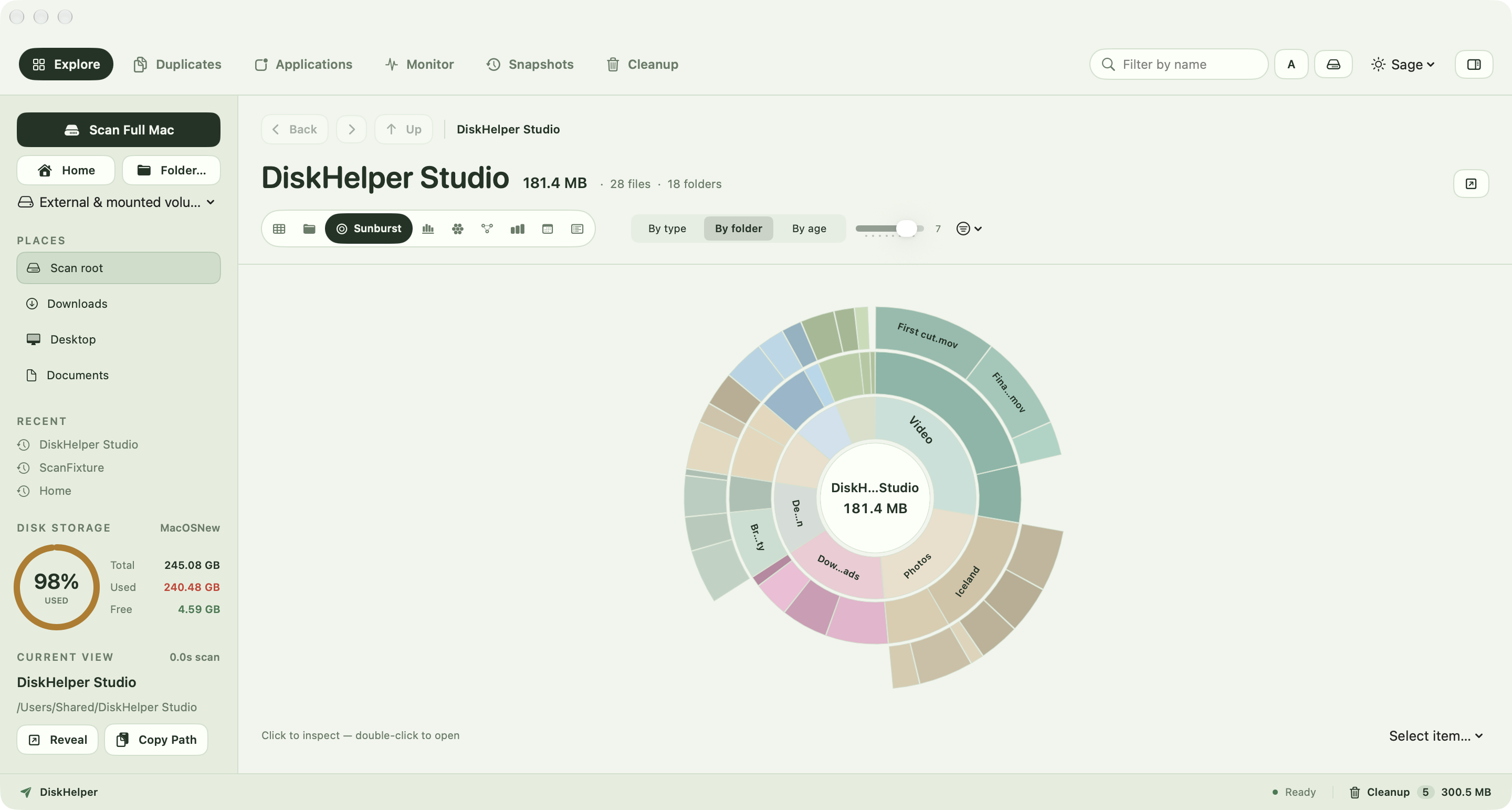This screenshot has width=1512, height=810.
Task: Open the Sage theme dropdown
Action: click(x=1403, y=64)
